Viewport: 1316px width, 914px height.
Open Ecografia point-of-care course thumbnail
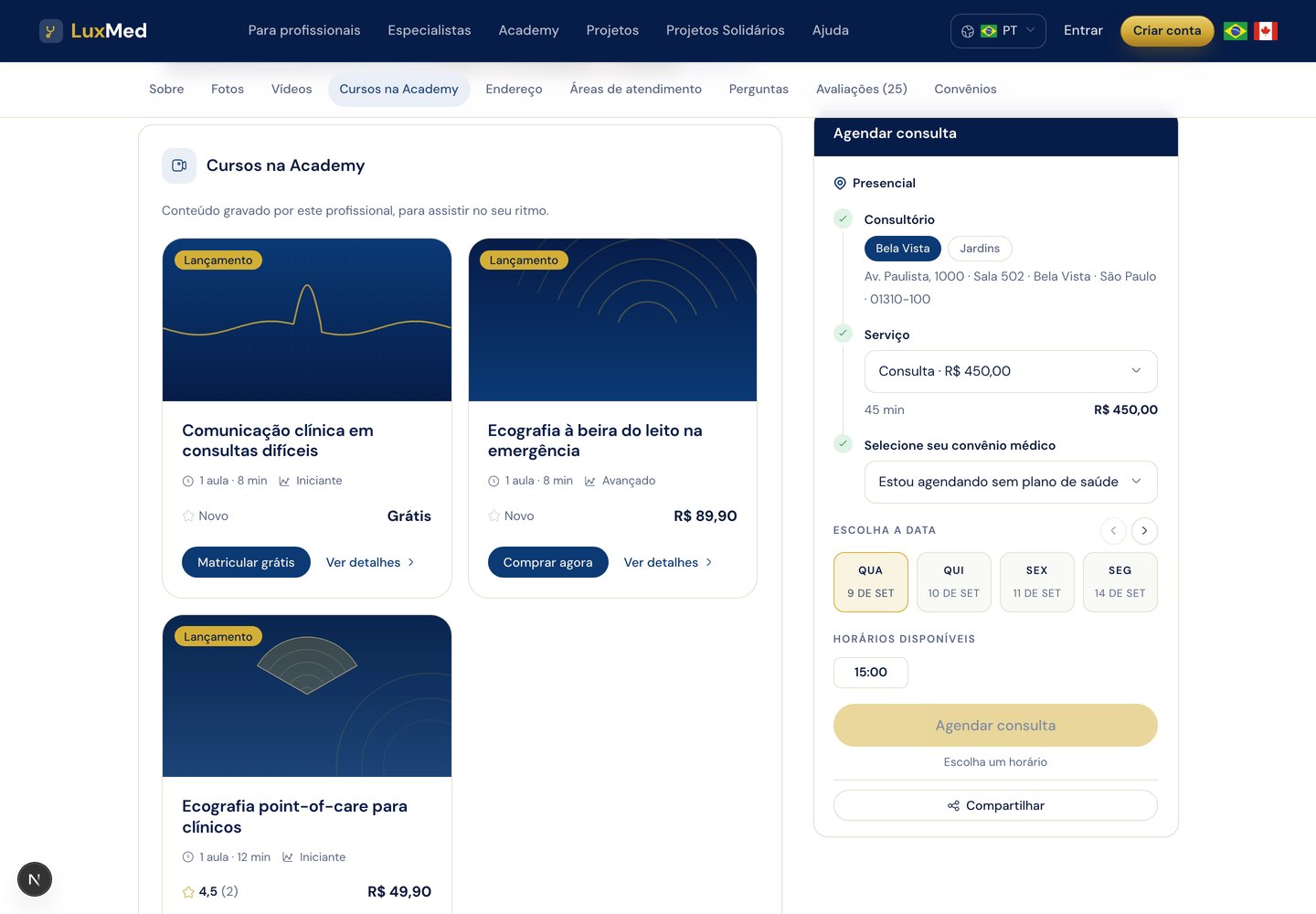pos(307,696)
